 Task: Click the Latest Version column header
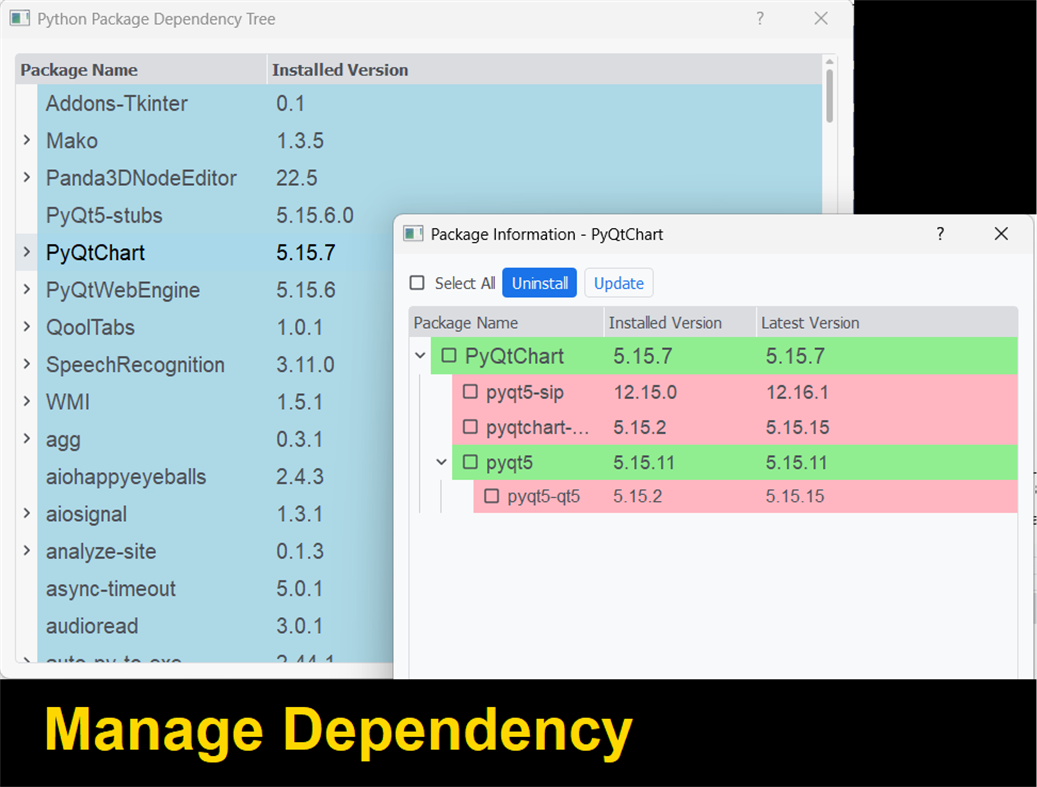pos(887,323)
